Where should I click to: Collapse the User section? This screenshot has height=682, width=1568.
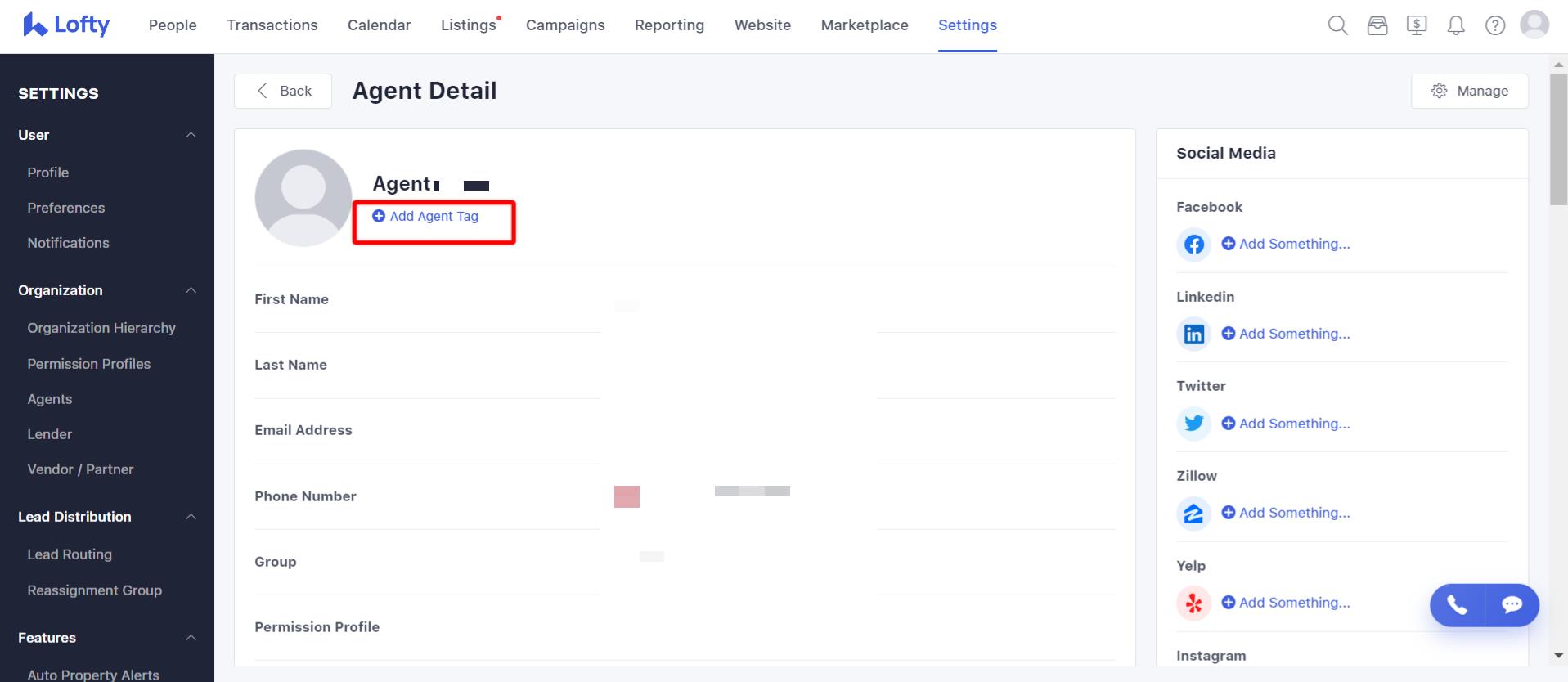tap(191, 135)
